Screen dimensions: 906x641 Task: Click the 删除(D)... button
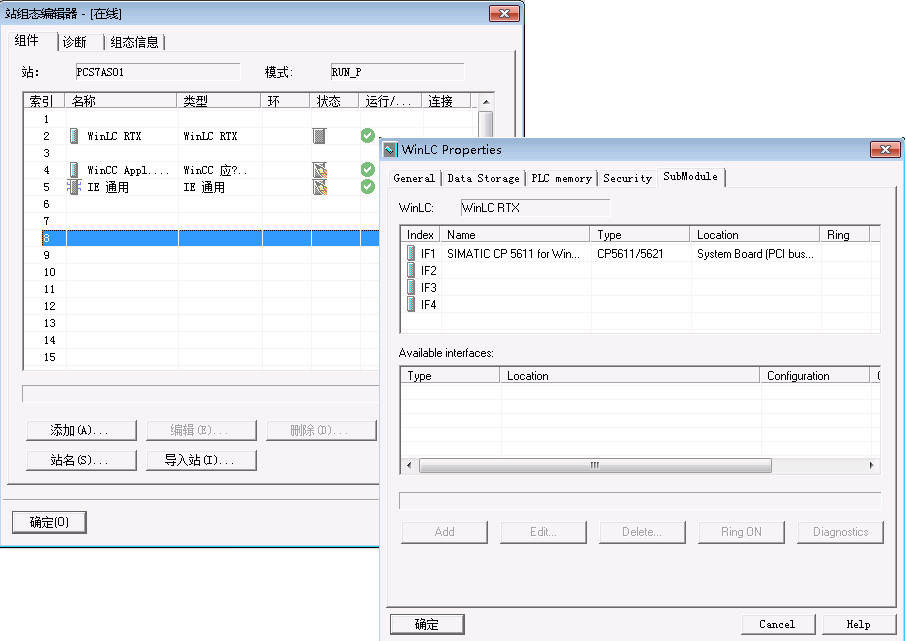[321, 430]
